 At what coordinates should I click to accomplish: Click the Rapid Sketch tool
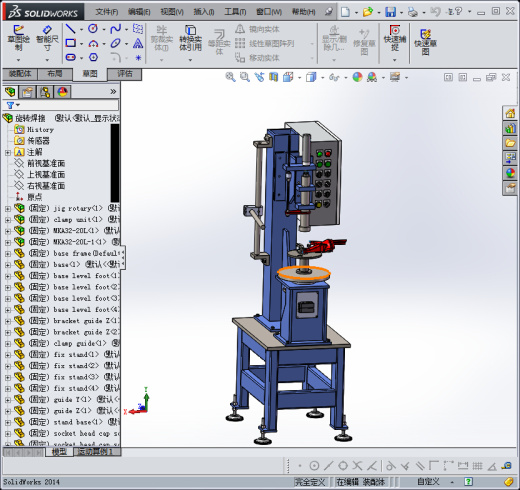(x=426, y=42)
